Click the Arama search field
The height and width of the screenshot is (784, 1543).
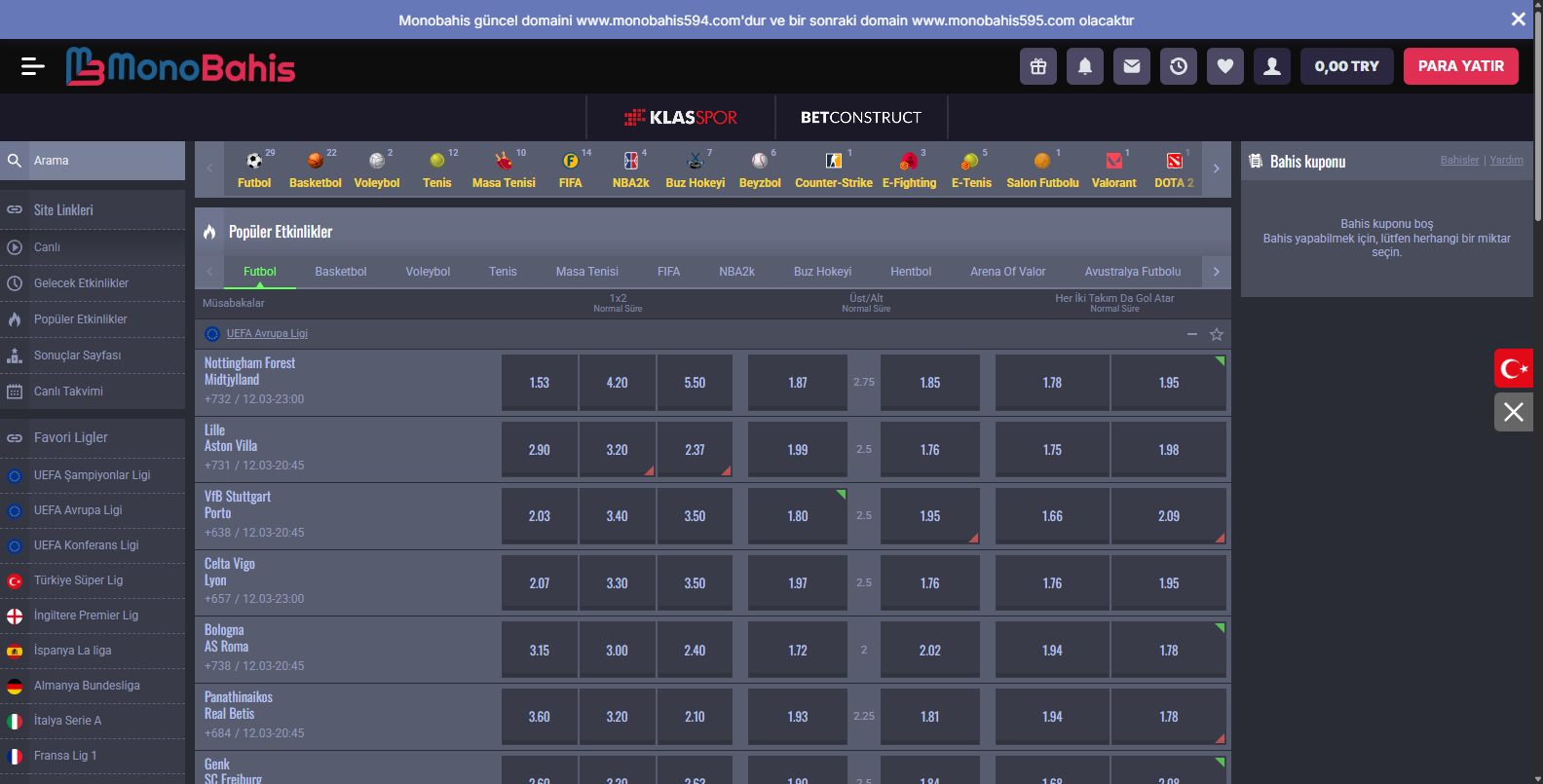(102, 161)
